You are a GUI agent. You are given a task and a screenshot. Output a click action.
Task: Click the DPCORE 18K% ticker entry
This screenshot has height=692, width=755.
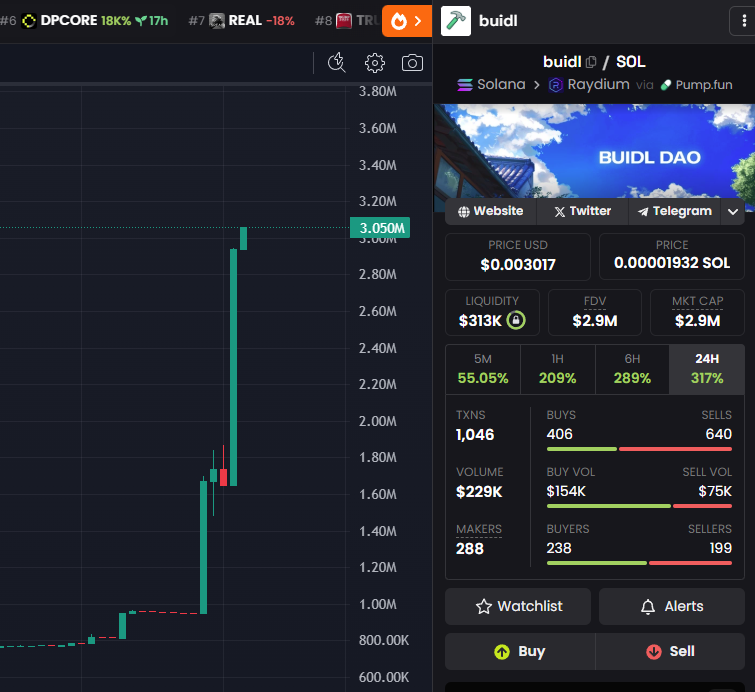tap(84, 21)
